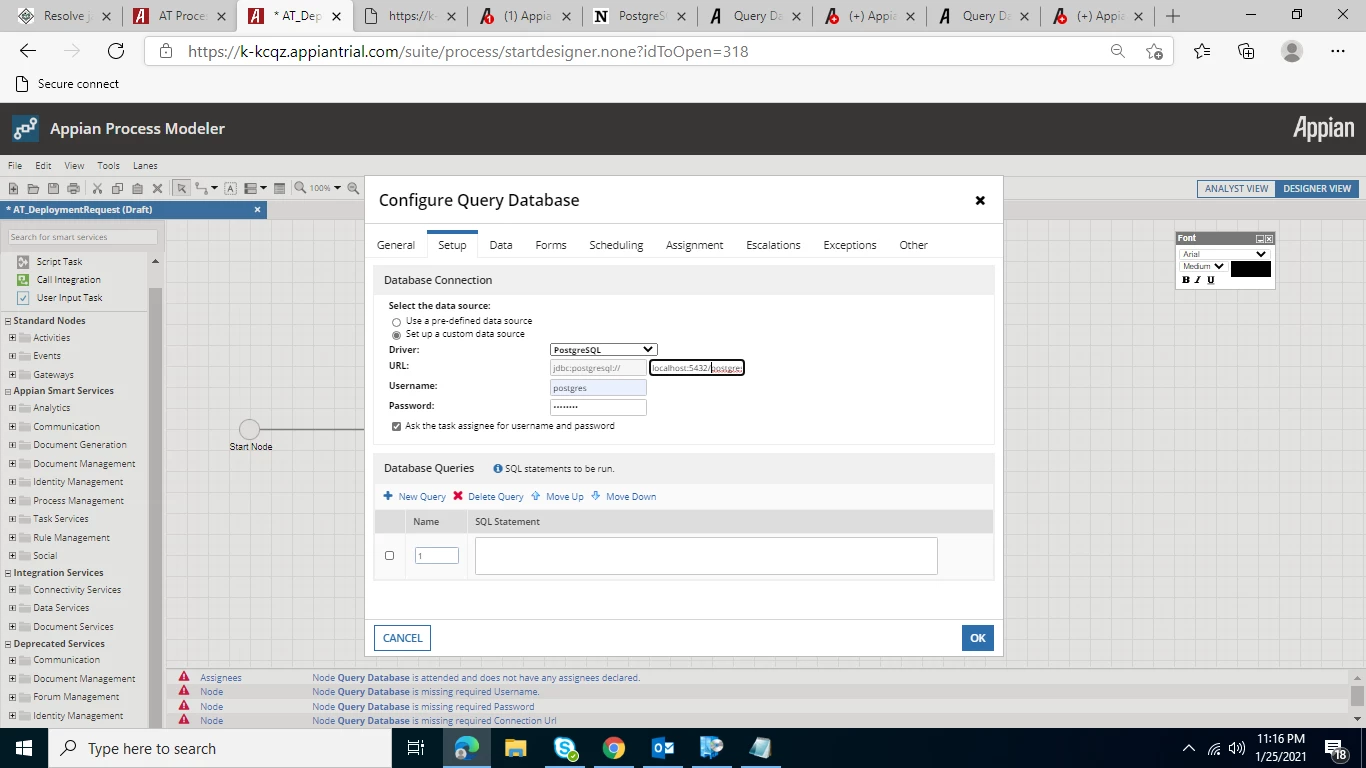This screenshot has width=1366, height=768.
Task: Click the URL host and database field
Action: click(697, 368)
